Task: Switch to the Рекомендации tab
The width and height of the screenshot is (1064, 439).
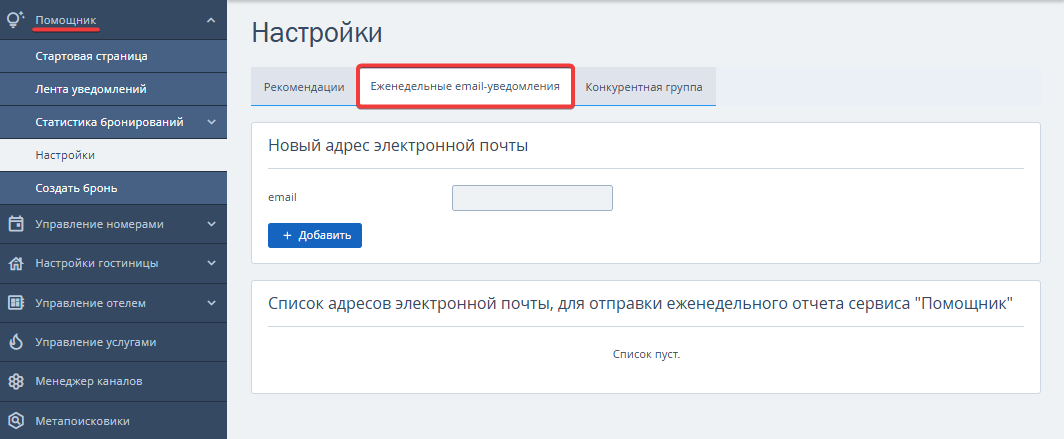Action: [304, 87]
